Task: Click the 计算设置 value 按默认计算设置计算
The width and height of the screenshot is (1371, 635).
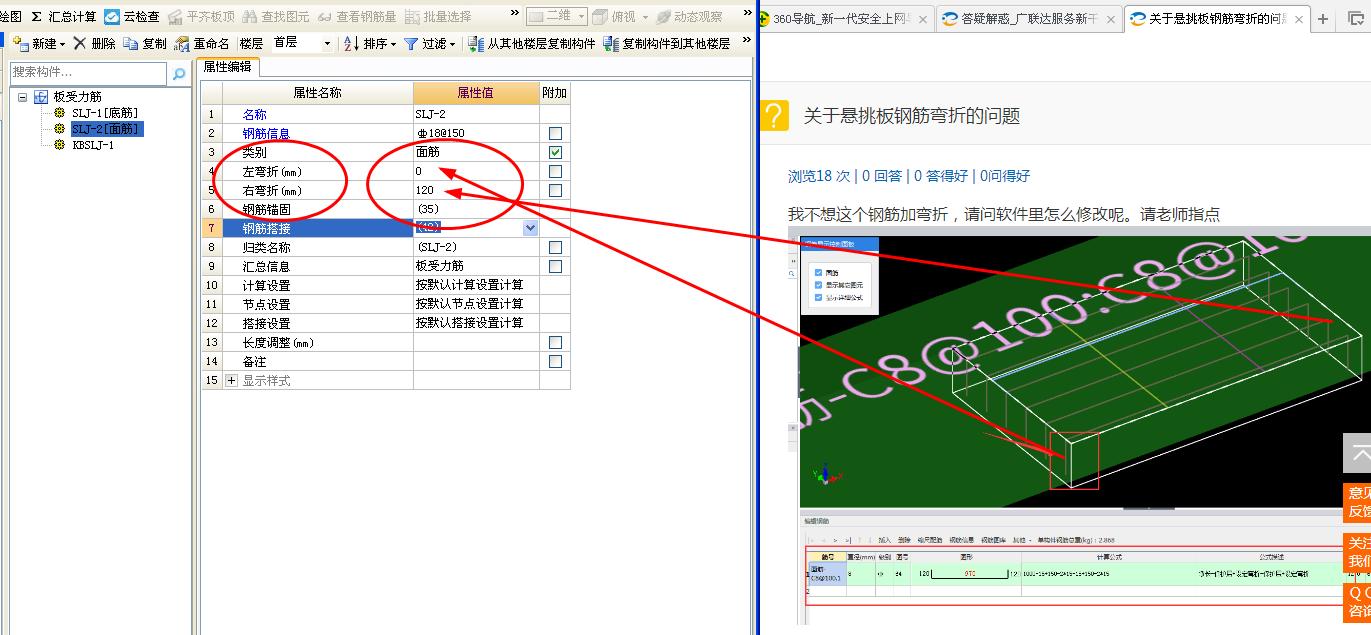Action: pos(476,285)
